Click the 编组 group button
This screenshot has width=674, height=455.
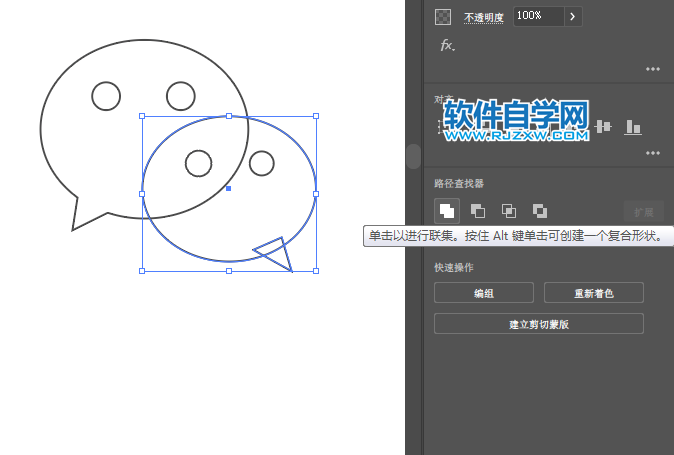(484, 293)
